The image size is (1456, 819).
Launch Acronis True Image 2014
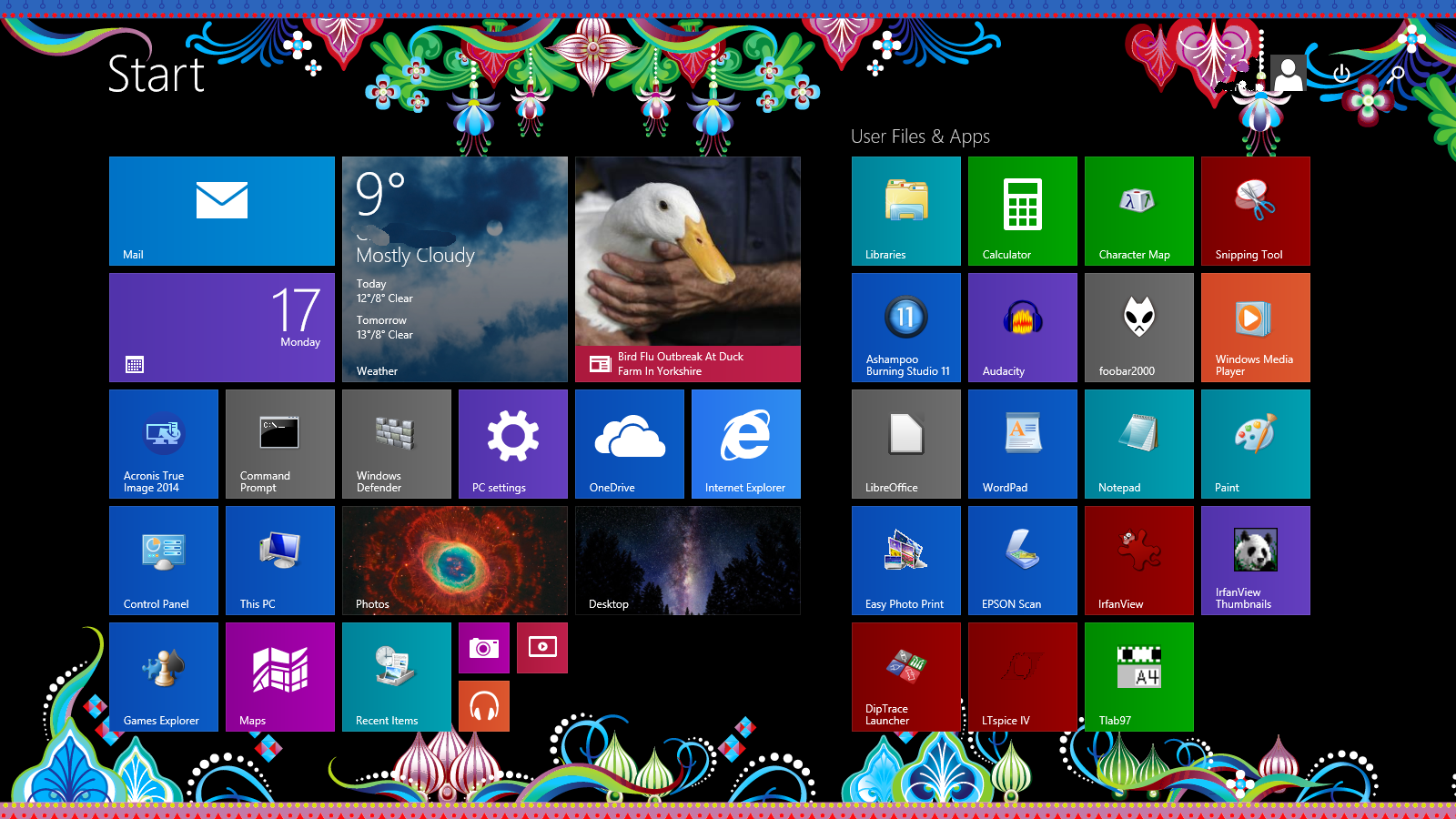pos(164,444)
